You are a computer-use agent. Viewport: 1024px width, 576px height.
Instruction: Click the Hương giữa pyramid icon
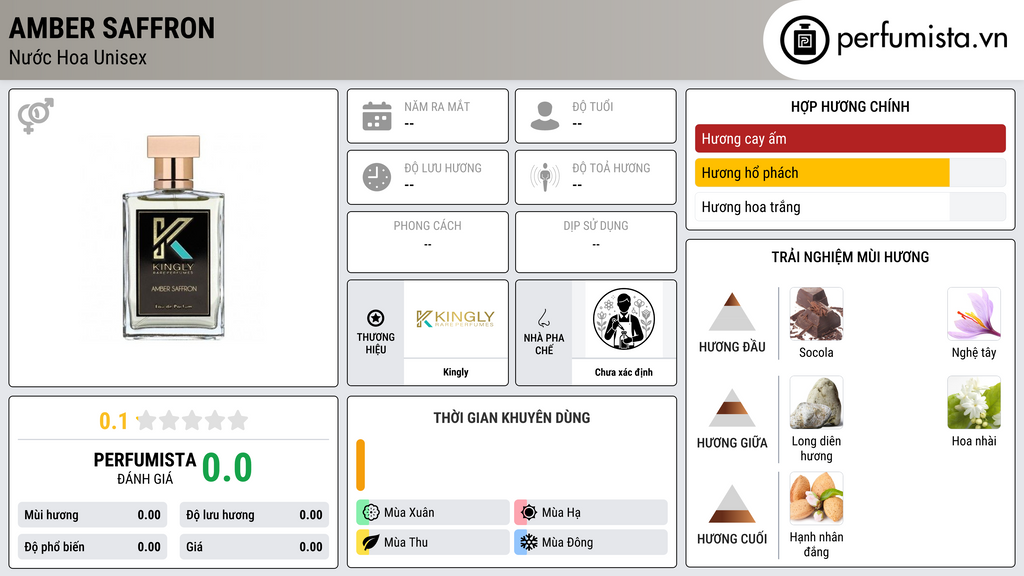pyautogui.click(x=732, y=408)
